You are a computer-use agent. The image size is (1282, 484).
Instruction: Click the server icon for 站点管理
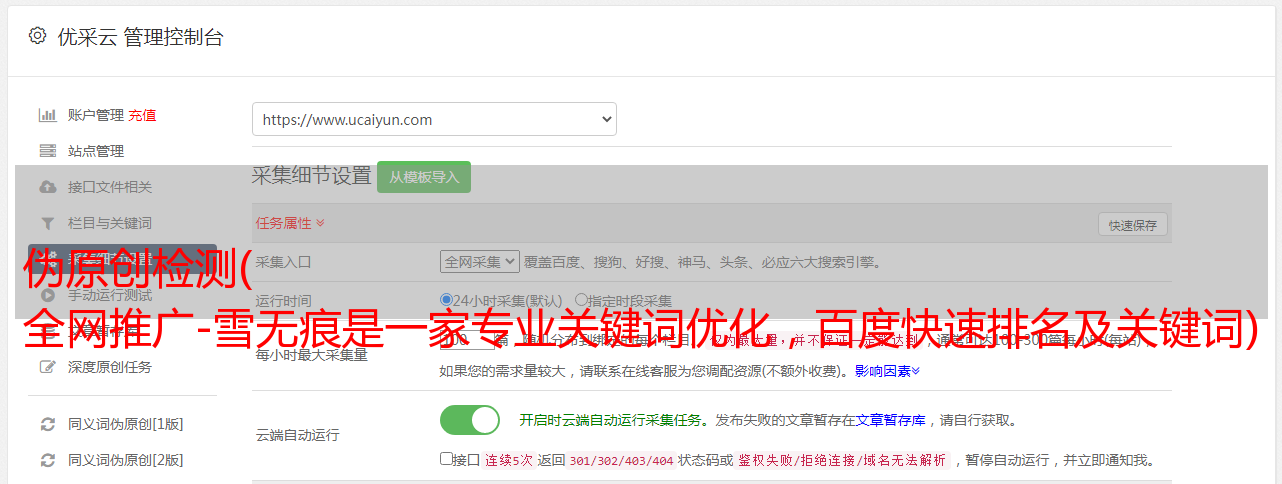pyautogui.click(x=47, y=151)
